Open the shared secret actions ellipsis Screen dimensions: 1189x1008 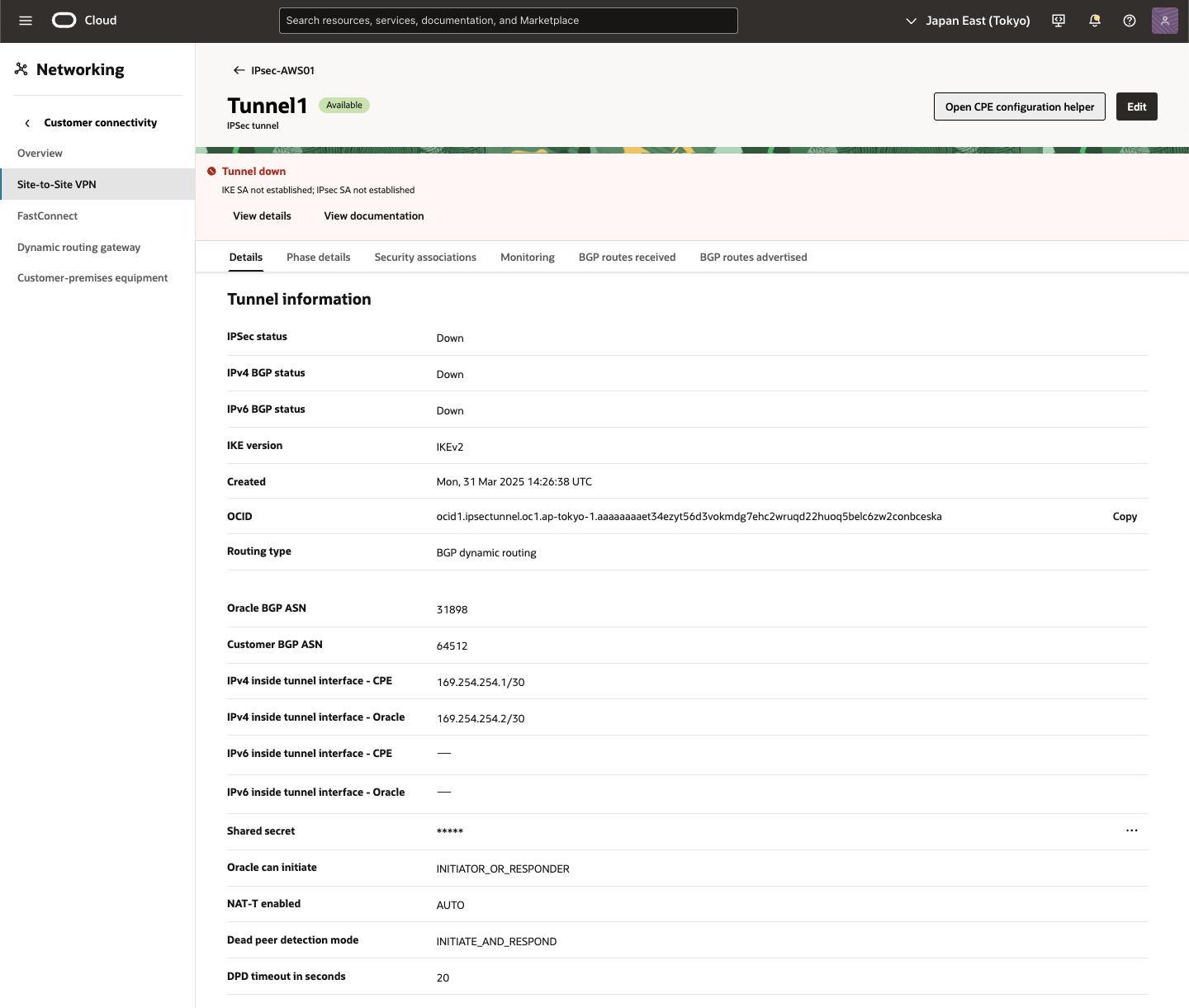click(1131, 831)
